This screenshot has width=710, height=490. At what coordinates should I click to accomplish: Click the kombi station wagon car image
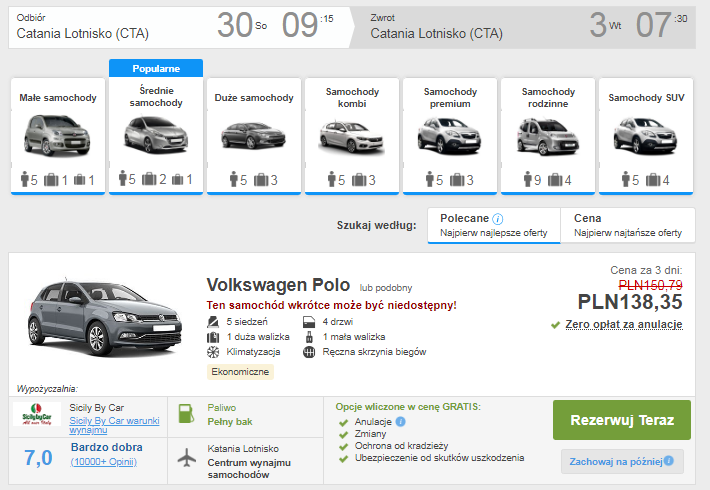352,137
